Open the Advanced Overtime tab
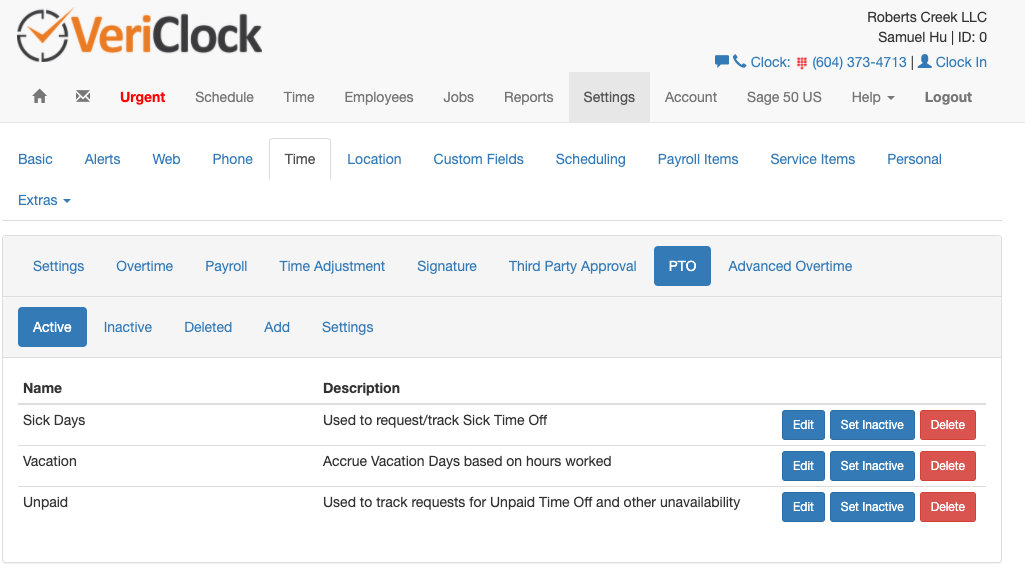Image resolution: width=1025 pixels, height=575 pixels. pyautogui.click(x=790, y=266)
